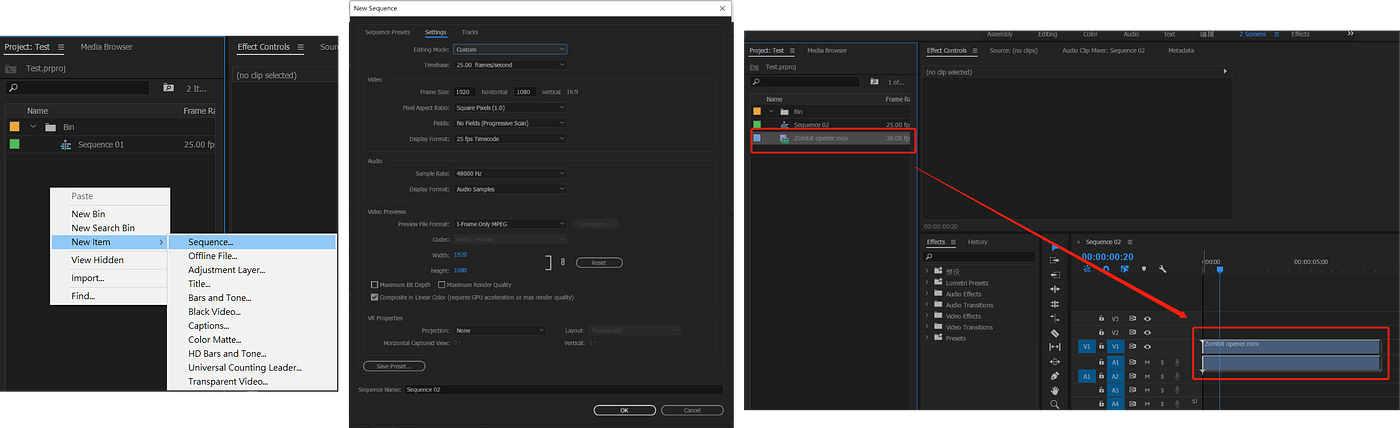Viewport: 1400px width, 428px height.
Task: Open Pixel Aspect Ratio dropdown
Action: [510, 107]
